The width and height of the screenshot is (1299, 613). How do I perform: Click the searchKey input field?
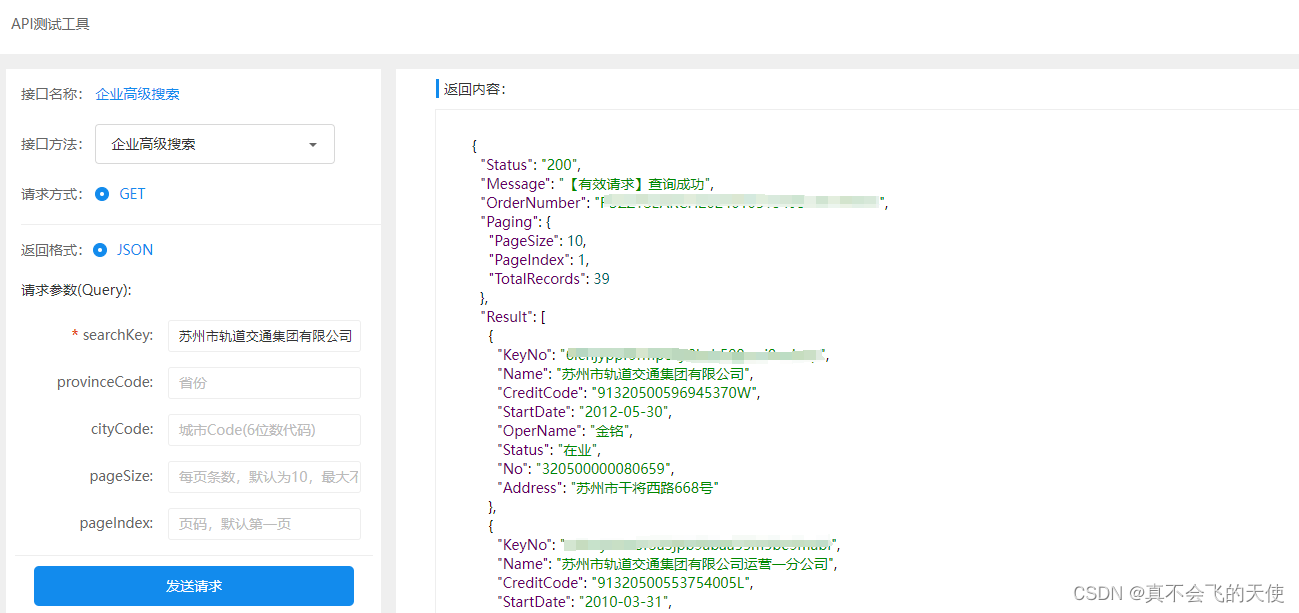264,336
